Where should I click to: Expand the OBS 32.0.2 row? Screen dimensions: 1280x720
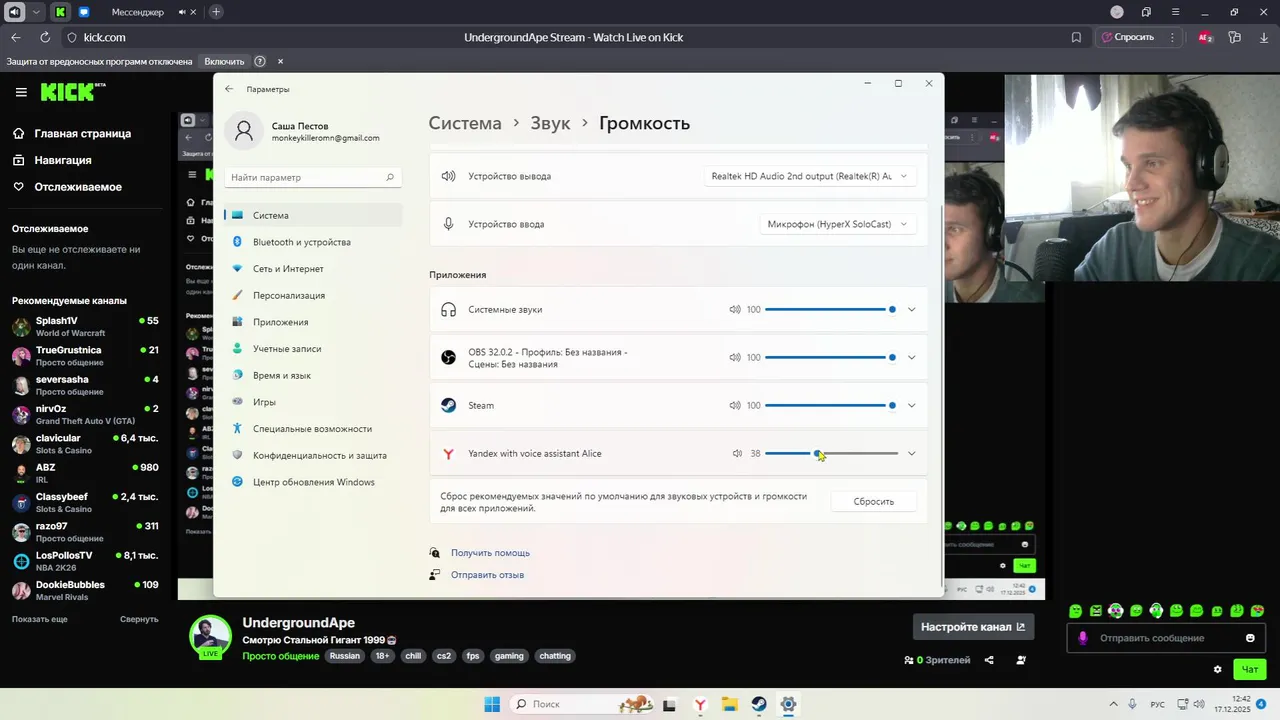click(911, 357)
